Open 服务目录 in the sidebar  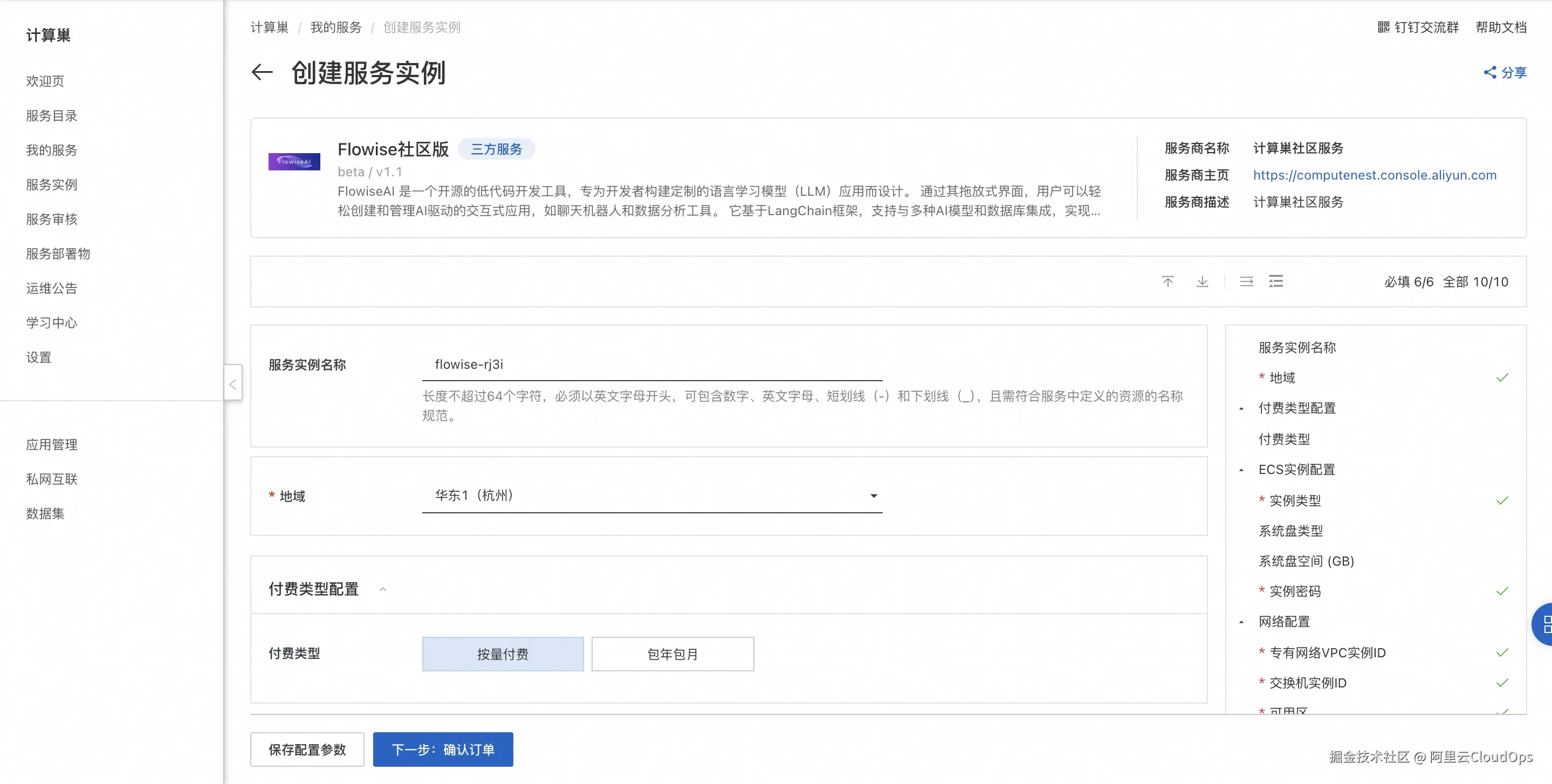point(51,116)
